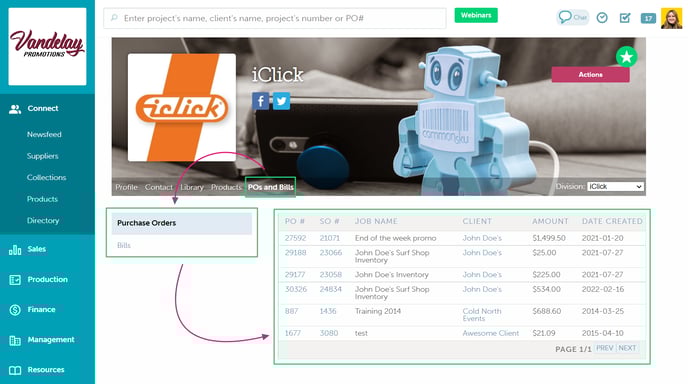
Task: Go to NEXT page of purchase orders
Action: click(627, 348)
